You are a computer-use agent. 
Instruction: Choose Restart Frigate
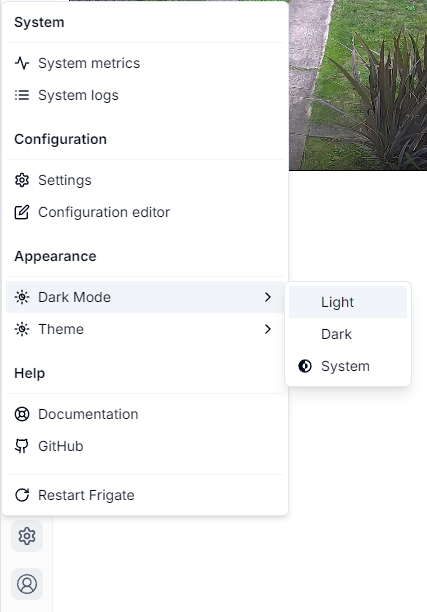tap(145, 495)
